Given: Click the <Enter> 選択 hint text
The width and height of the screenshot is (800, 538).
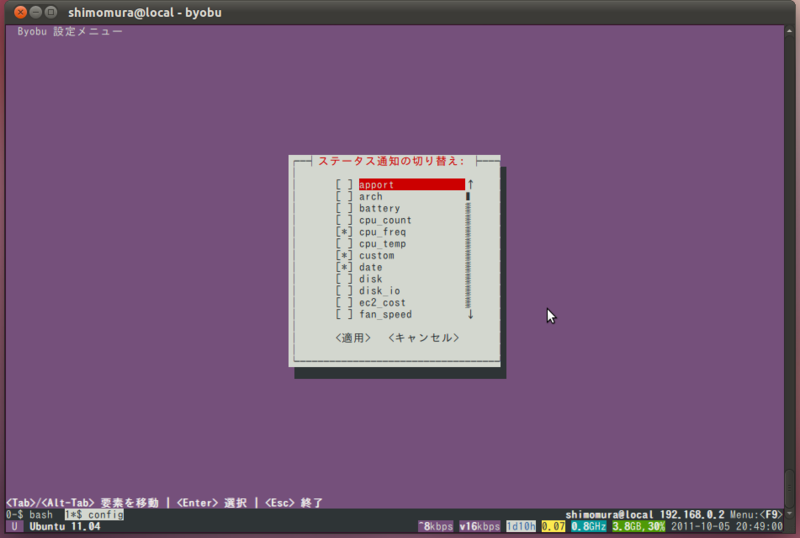Looking at the screenshot, I should point(212,503).
